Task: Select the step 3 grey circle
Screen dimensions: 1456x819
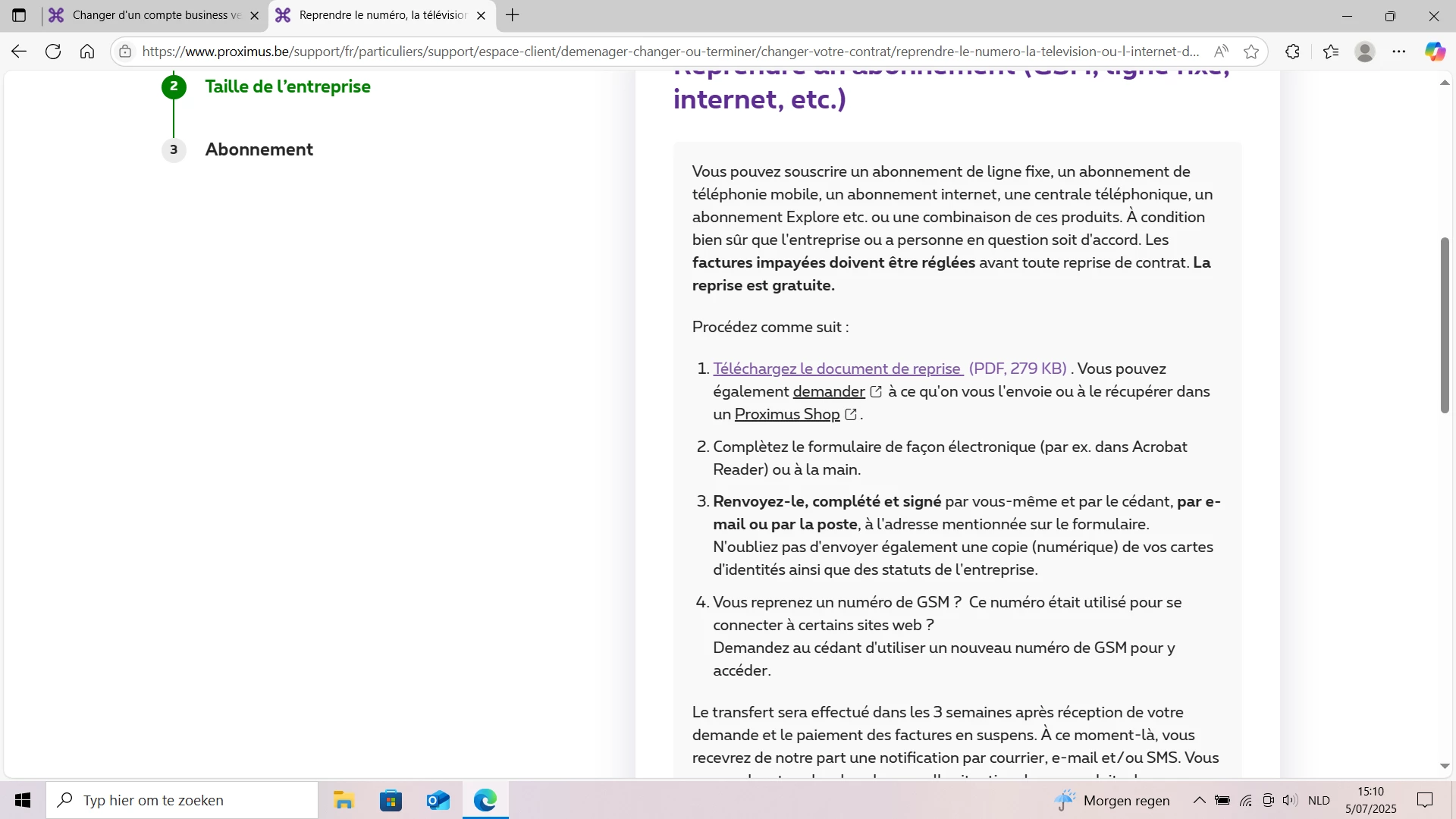Action: tap(174, 149)
